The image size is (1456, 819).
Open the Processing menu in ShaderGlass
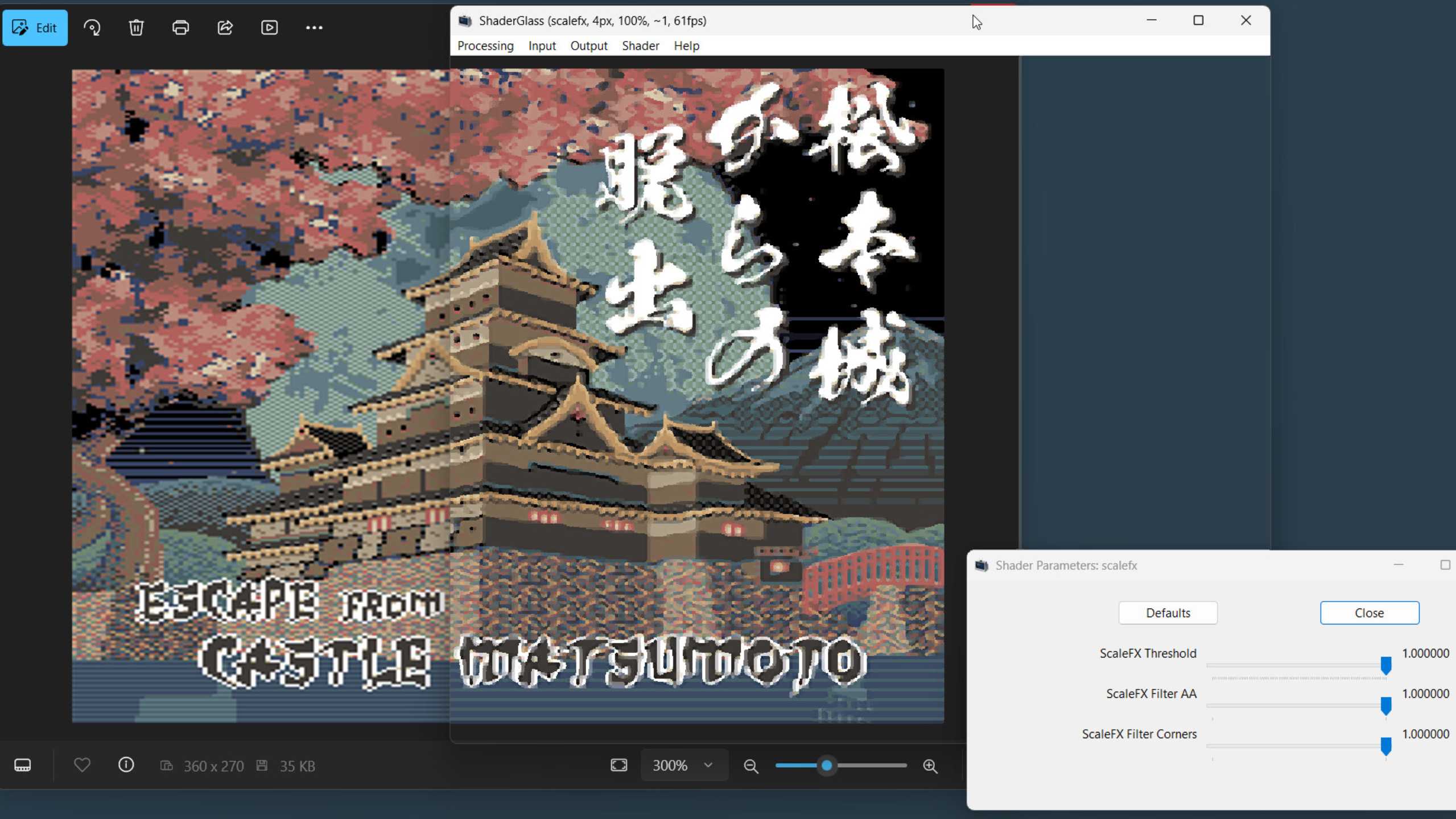[x=485, y=45]
